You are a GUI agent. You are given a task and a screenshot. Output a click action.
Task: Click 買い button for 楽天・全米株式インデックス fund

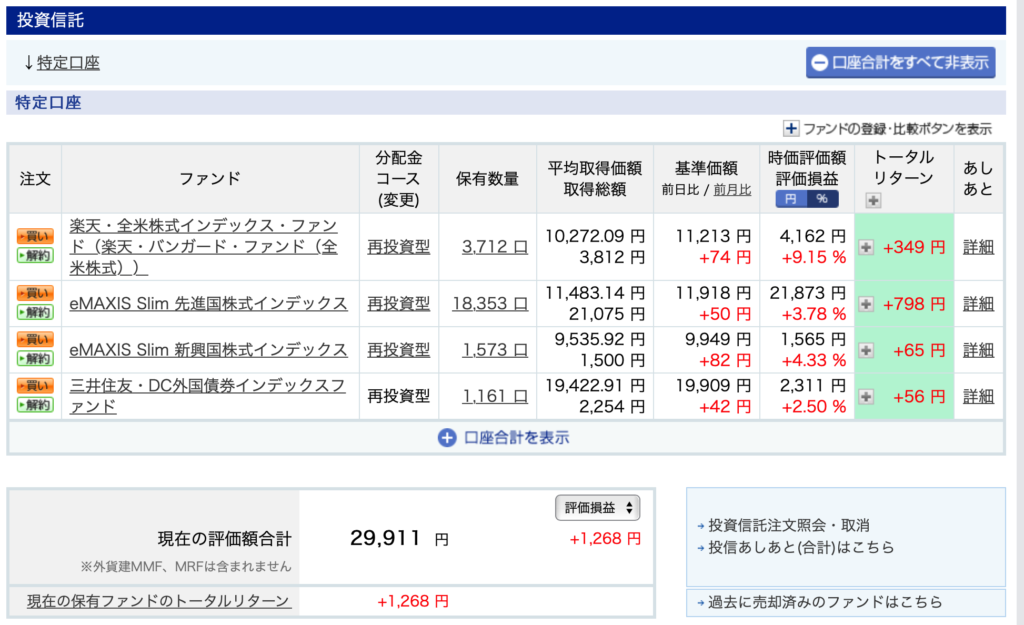[x=35, y=236]
